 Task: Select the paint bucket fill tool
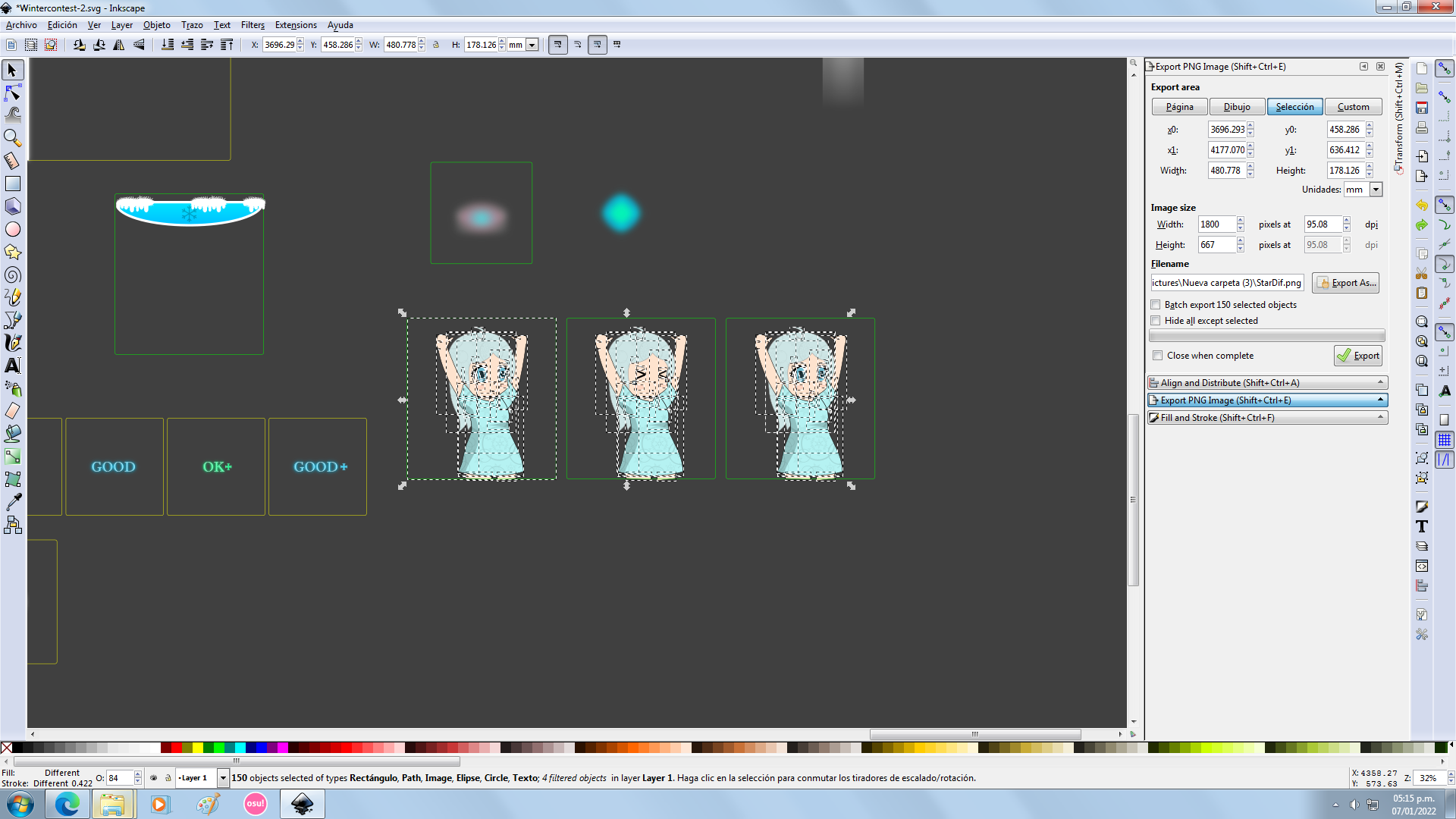(12, 434)
